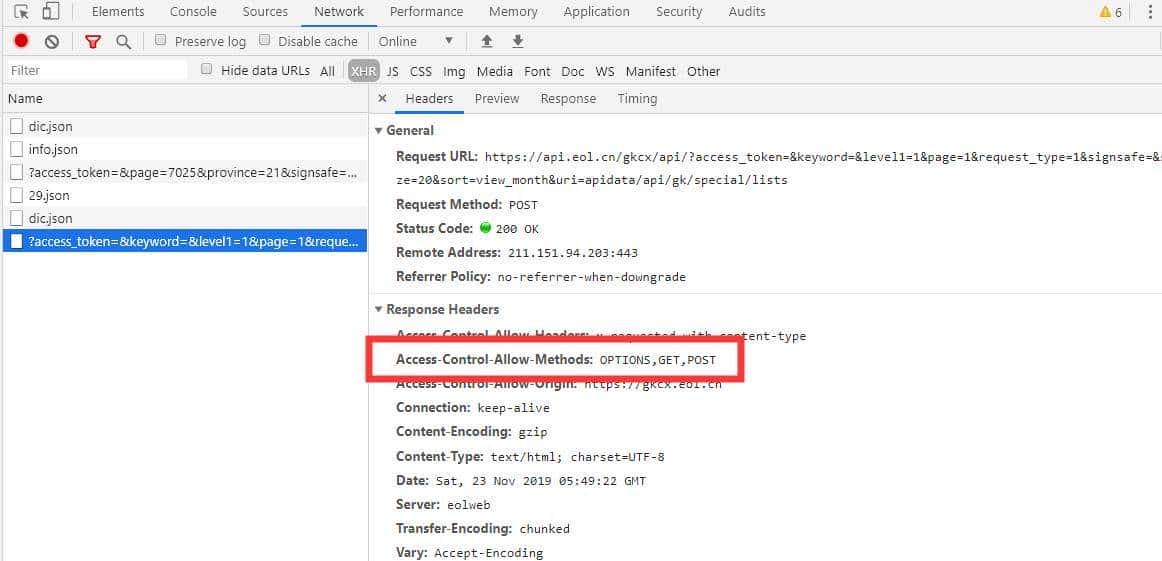Select the info.json request
Image resolution: width=1162 pixels, height=561 pixels.
(x=185, y=150)
